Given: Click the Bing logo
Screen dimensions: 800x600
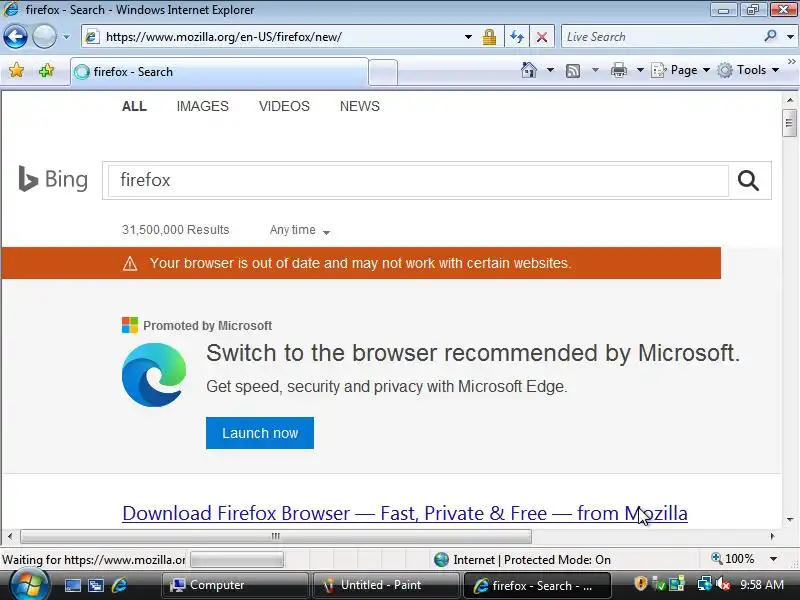Looking at the screenshot, I should (53, 179).
